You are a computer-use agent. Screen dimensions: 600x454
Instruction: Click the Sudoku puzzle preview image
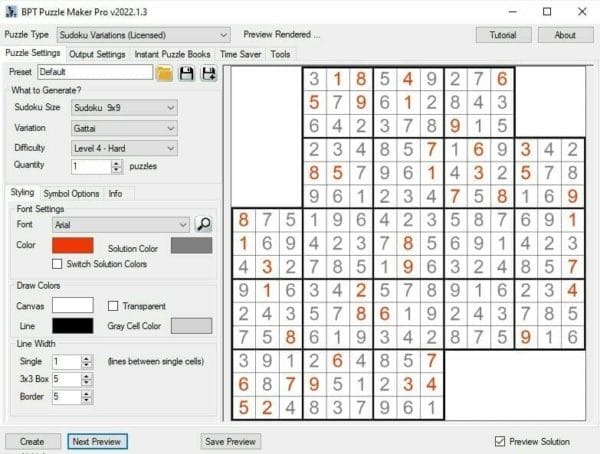(409, 243)
